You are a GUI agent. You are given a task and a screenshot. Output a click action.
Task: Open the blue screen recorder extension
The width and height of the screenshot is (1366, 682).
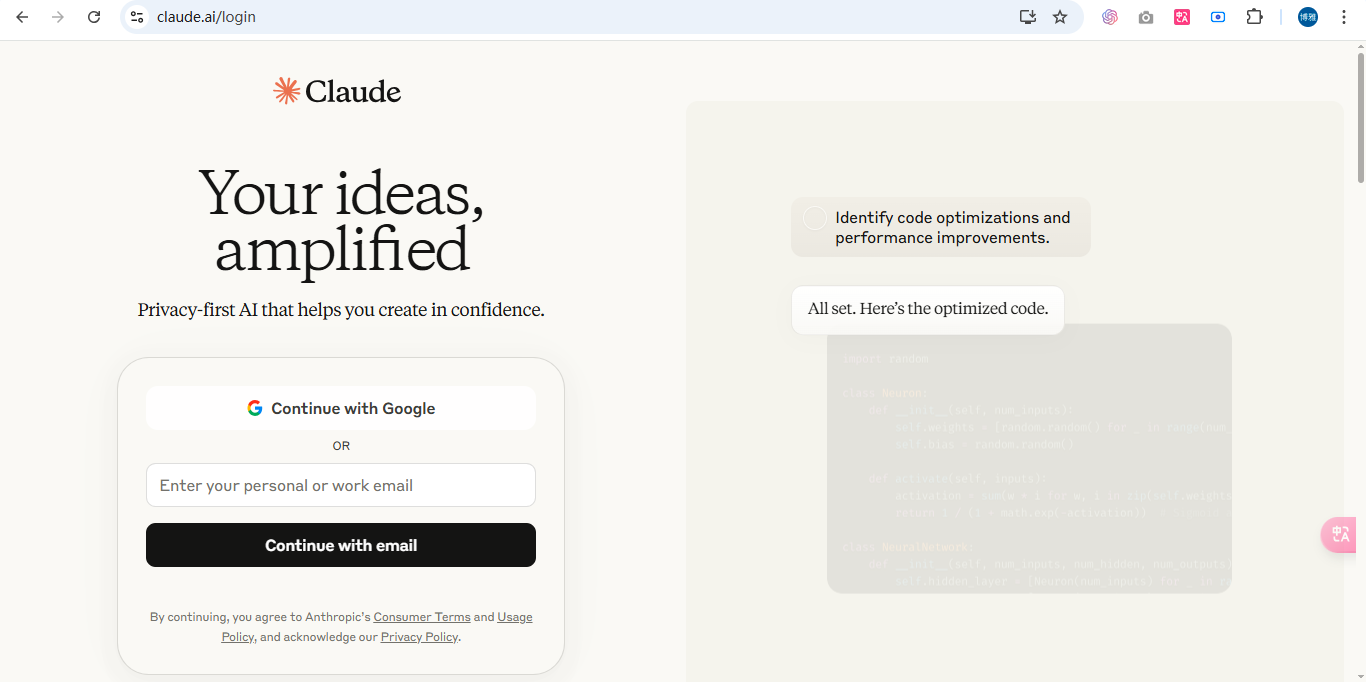tap(1218, 17)
